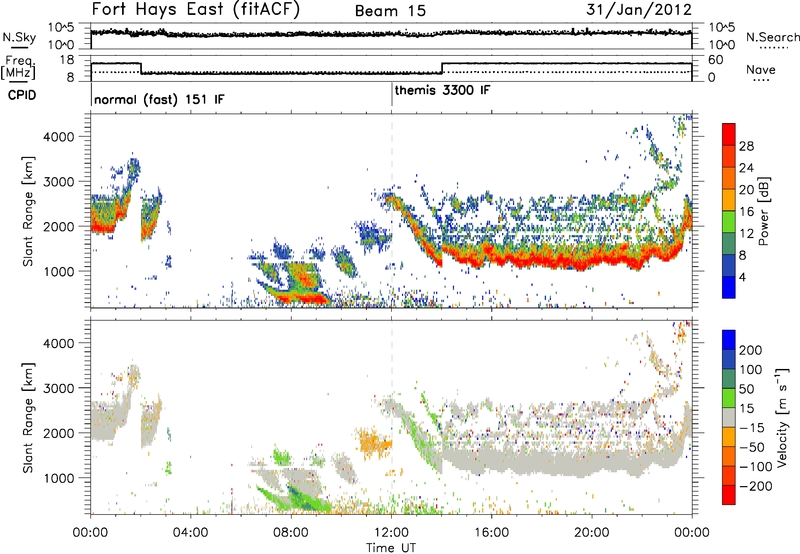Viewport: 800px width, 554px height.
Task: Click the "1000" range tick on velocity panel
Action: [x=59, y=478]
